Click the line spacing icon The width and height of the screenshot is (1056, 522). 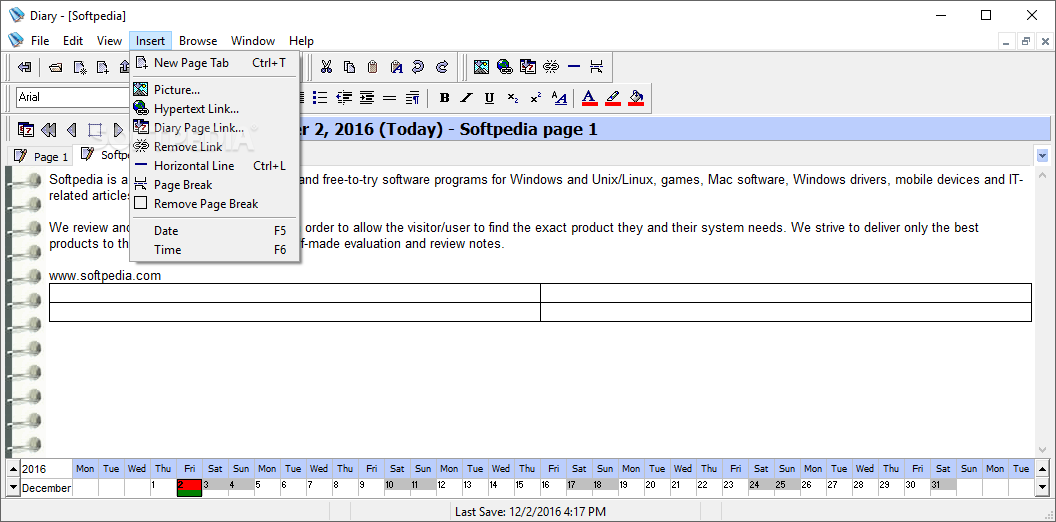click(x=389, y=98)
